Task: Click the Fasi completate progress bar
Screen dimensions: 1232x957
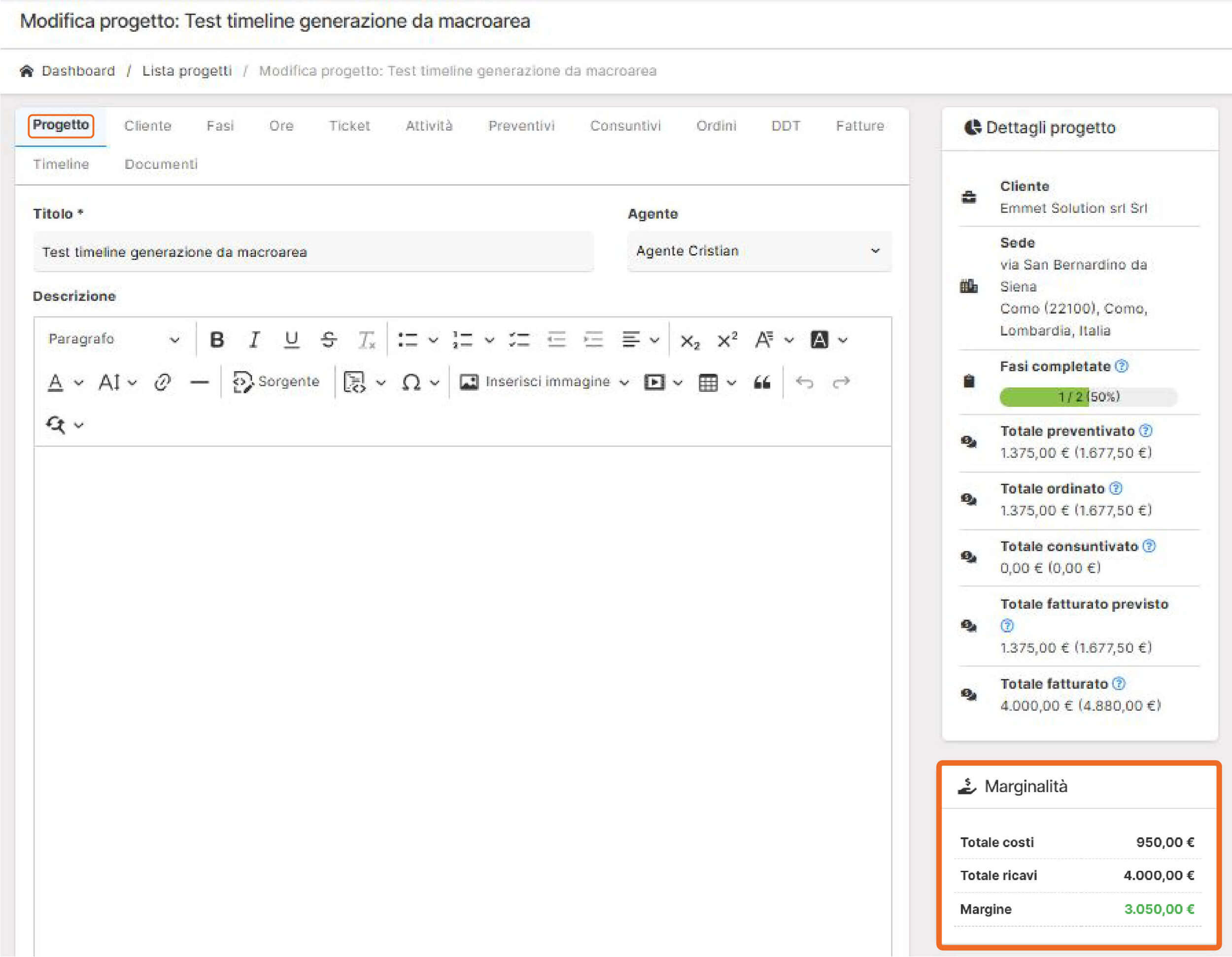Action: [x=1088, y=397]
